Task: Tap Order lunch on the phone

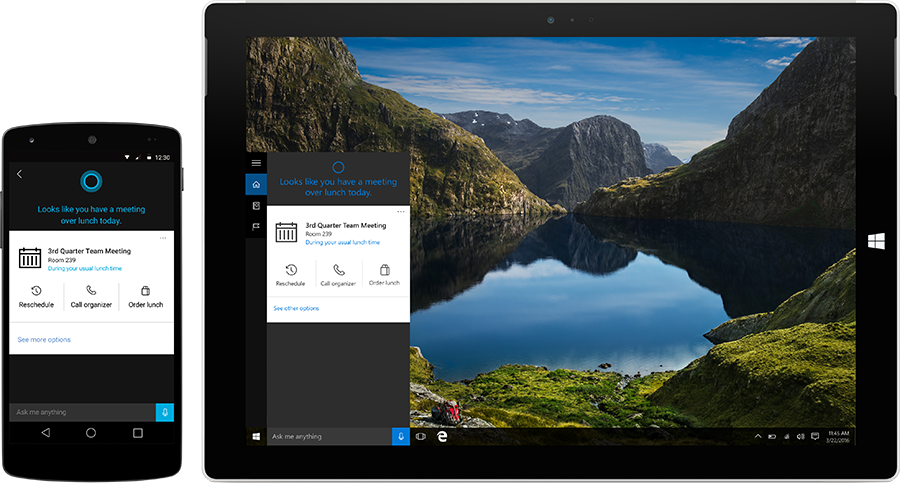Action: 145,296
